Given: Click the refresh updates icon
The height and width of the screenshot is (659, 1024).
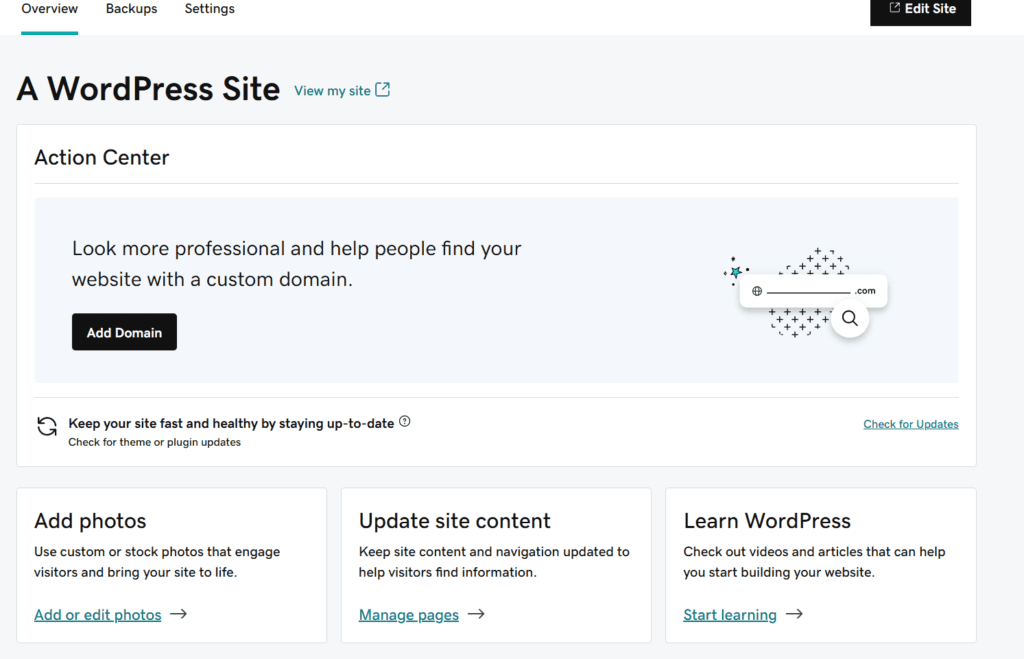Looking at the screenshot, I should coord(47,427).
